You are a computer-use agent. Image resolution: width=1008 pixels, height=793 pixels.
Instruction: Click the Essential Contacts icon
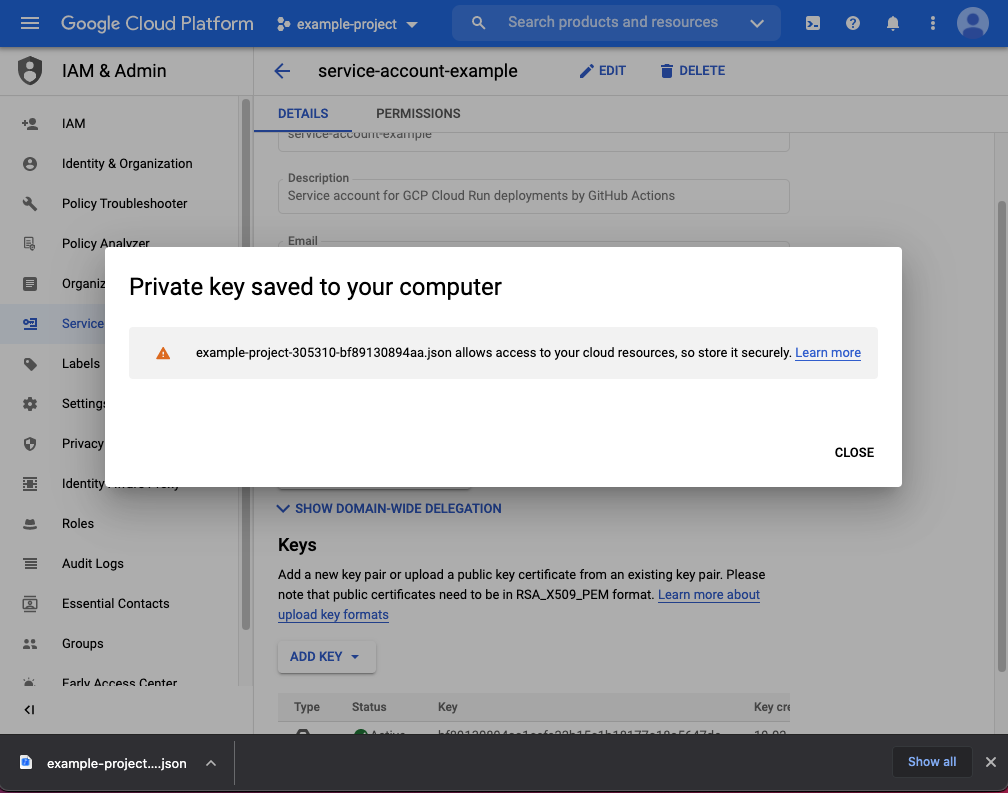[x=30, y=603]
